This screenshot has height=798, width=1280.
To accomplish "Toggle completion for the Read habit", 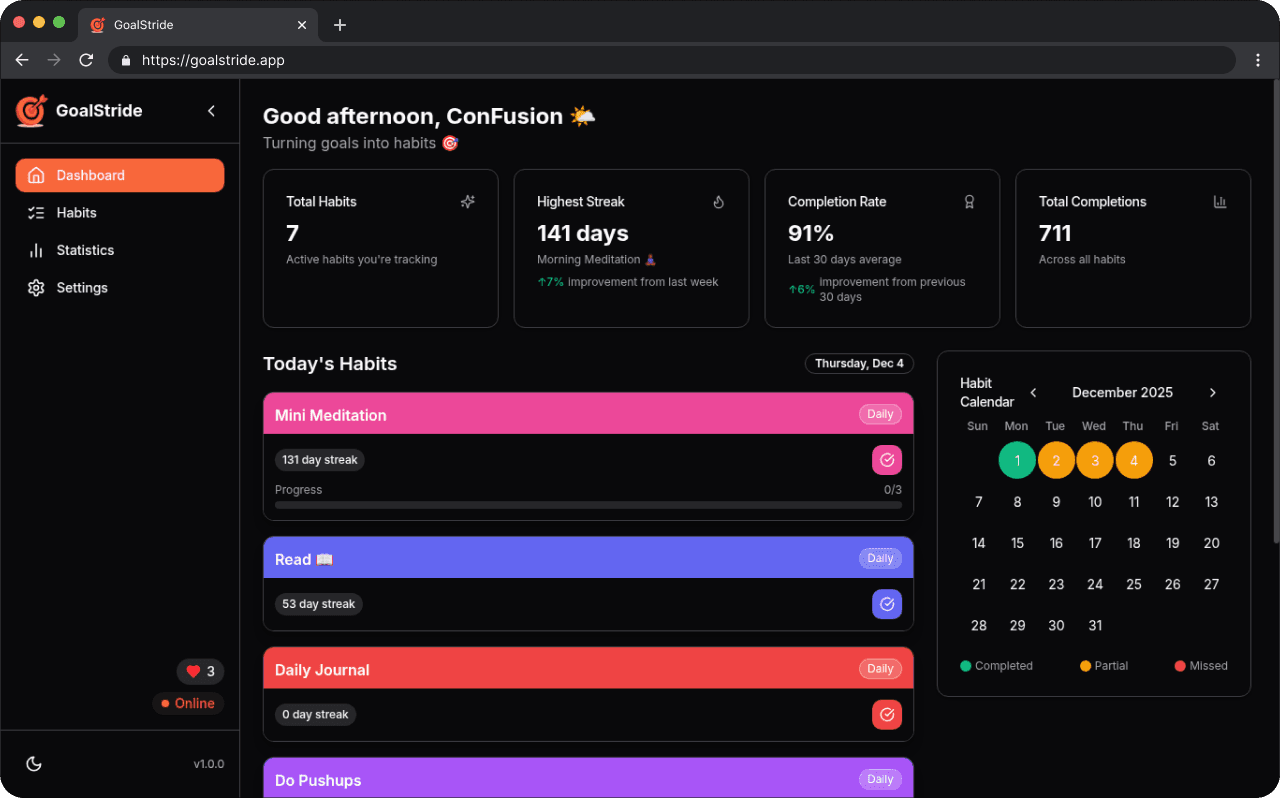I will [886, 604].
